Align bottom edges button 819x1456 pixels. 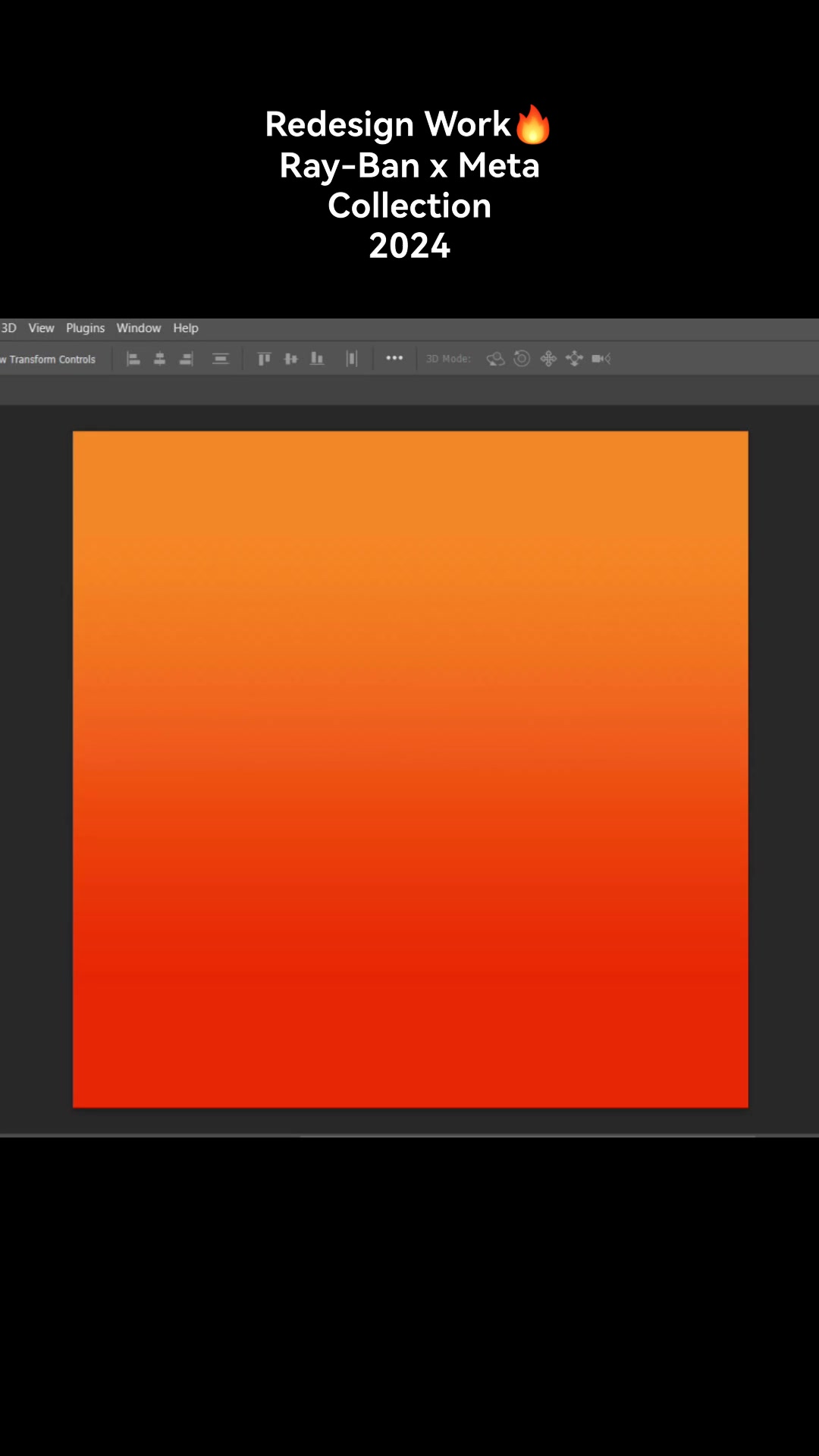tap(317, 359)
